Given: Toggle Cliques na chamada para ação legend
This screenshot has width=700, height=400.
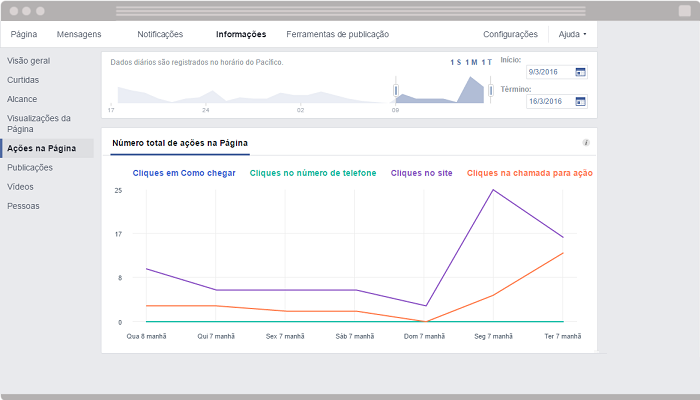Looking at the screenshot, I should coord(530,173).
